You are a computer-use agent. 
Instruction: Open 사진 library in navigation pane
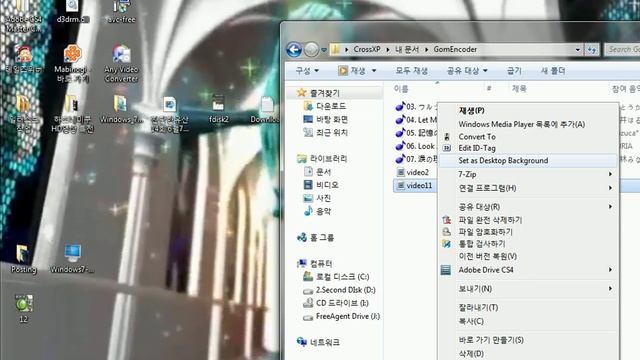click(318, 198)
